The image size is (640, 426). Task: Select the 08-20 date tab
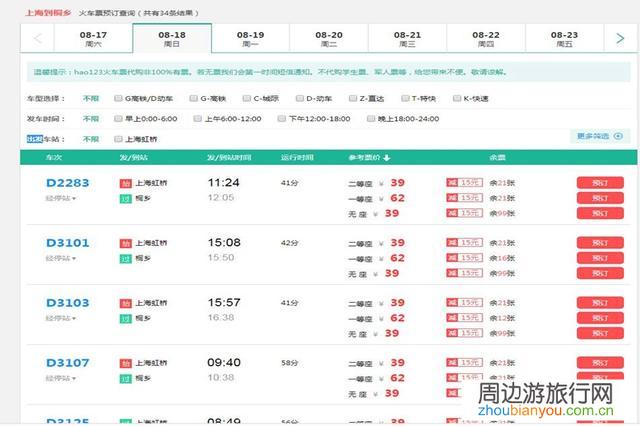click(x=329, y=39)
